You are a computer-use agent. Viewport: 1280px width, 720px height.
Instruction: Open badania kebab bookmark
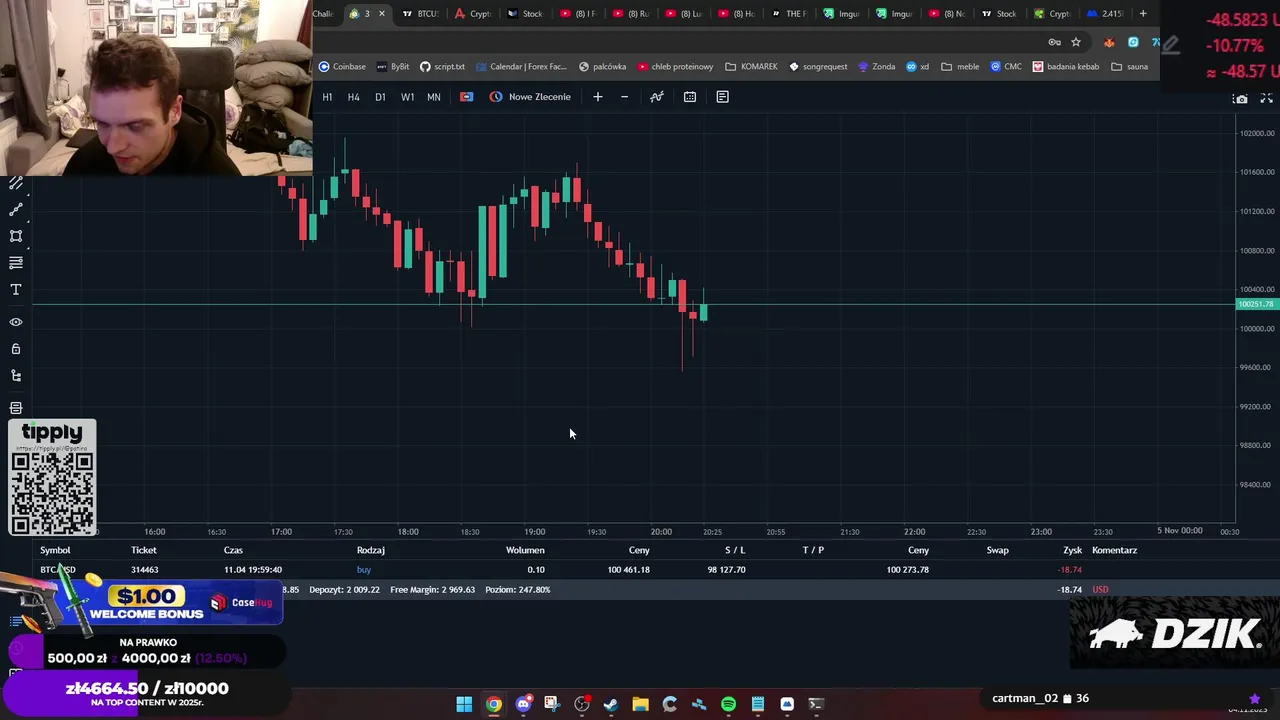click(x=1066, y=67)
